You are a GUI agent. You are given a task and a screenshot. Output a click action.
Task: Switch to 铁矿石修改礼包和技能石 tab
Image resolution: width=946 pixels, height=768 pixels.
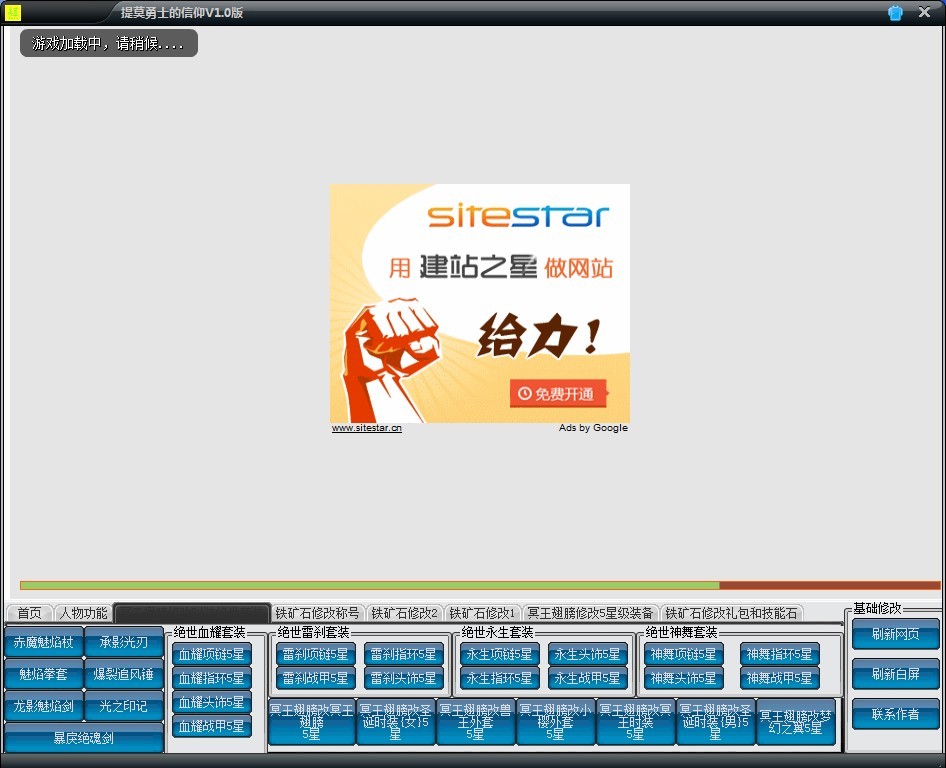pos(732,613)
